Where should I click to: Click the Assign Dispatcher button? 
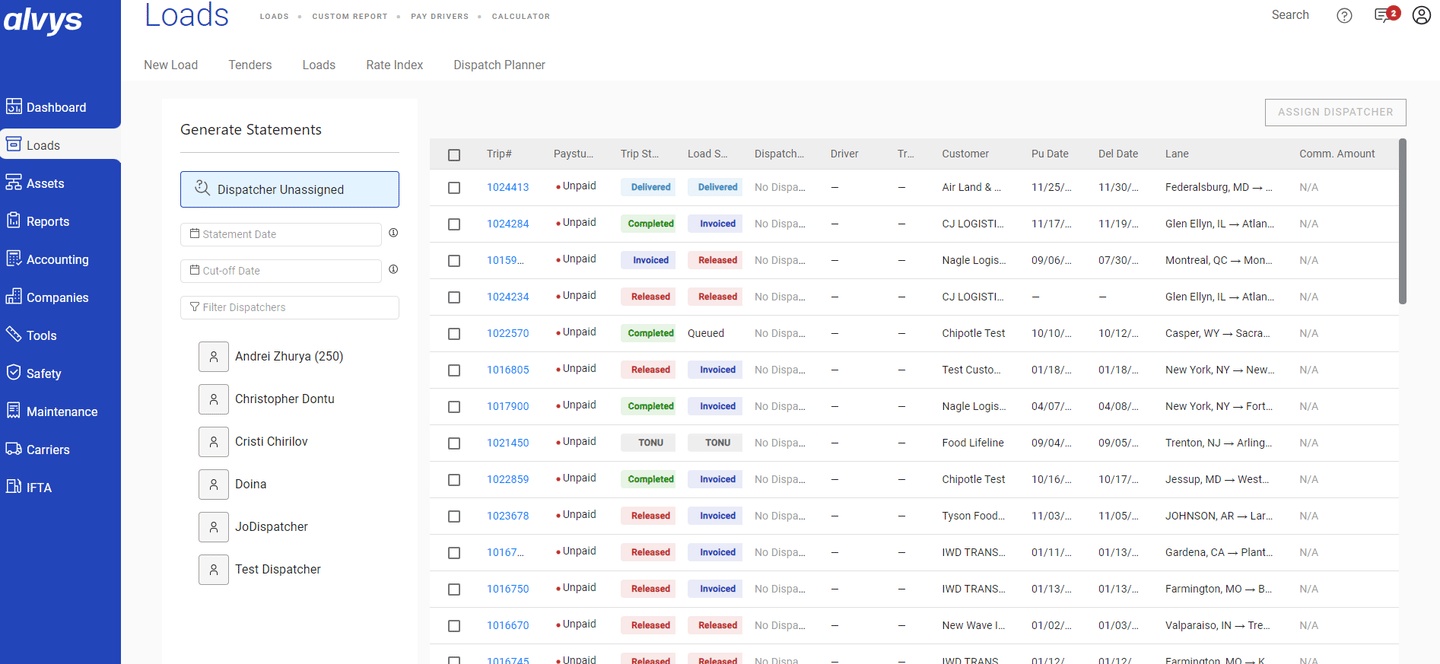pos(1335,112)
